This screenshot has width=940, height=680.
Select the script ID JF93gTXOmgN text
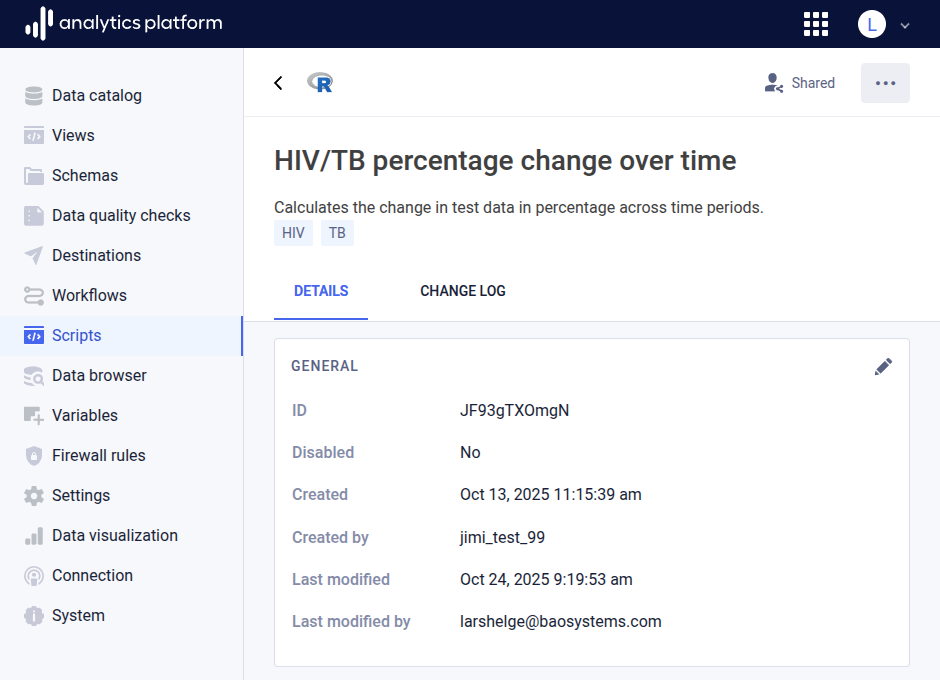[514, 410]
